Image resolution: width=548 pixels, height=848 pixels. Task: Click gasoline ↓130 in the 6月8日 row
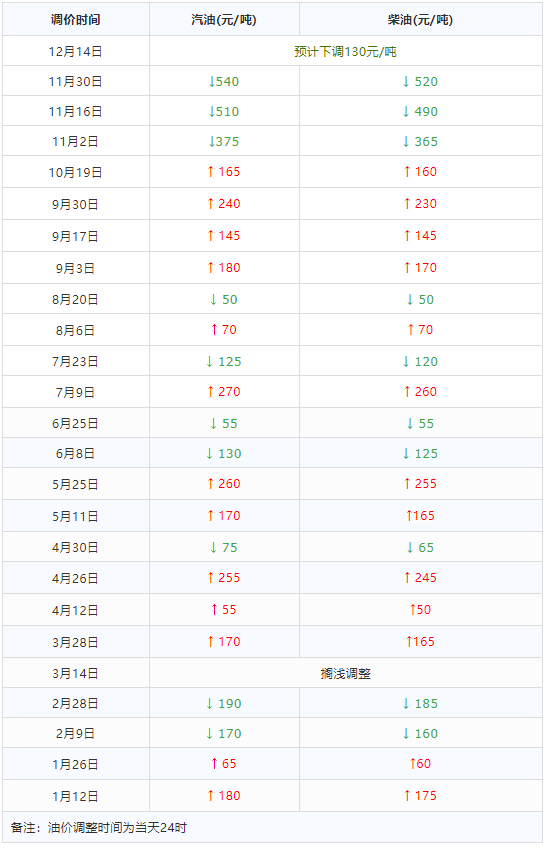(x=224, y=454)
